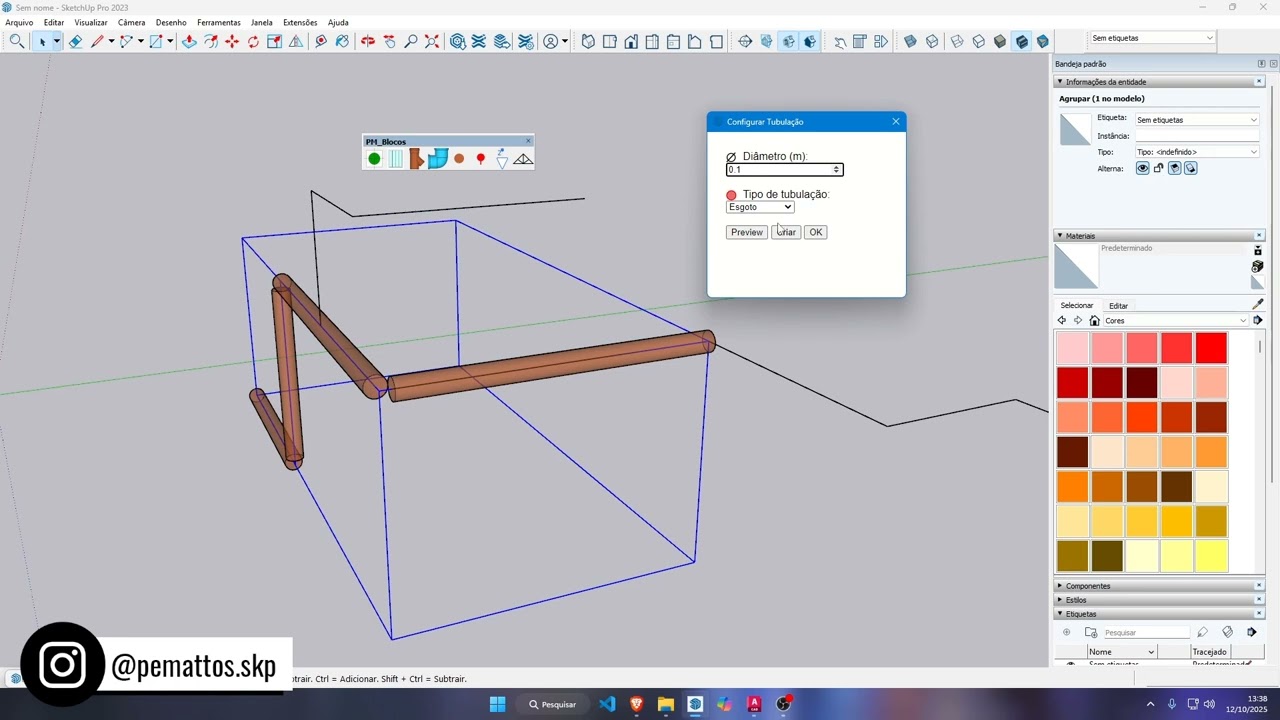Image resolution: width=1280 pixels, height=720 pixels.
Task: Click the Criar button
Action: [x=786, y=232]
